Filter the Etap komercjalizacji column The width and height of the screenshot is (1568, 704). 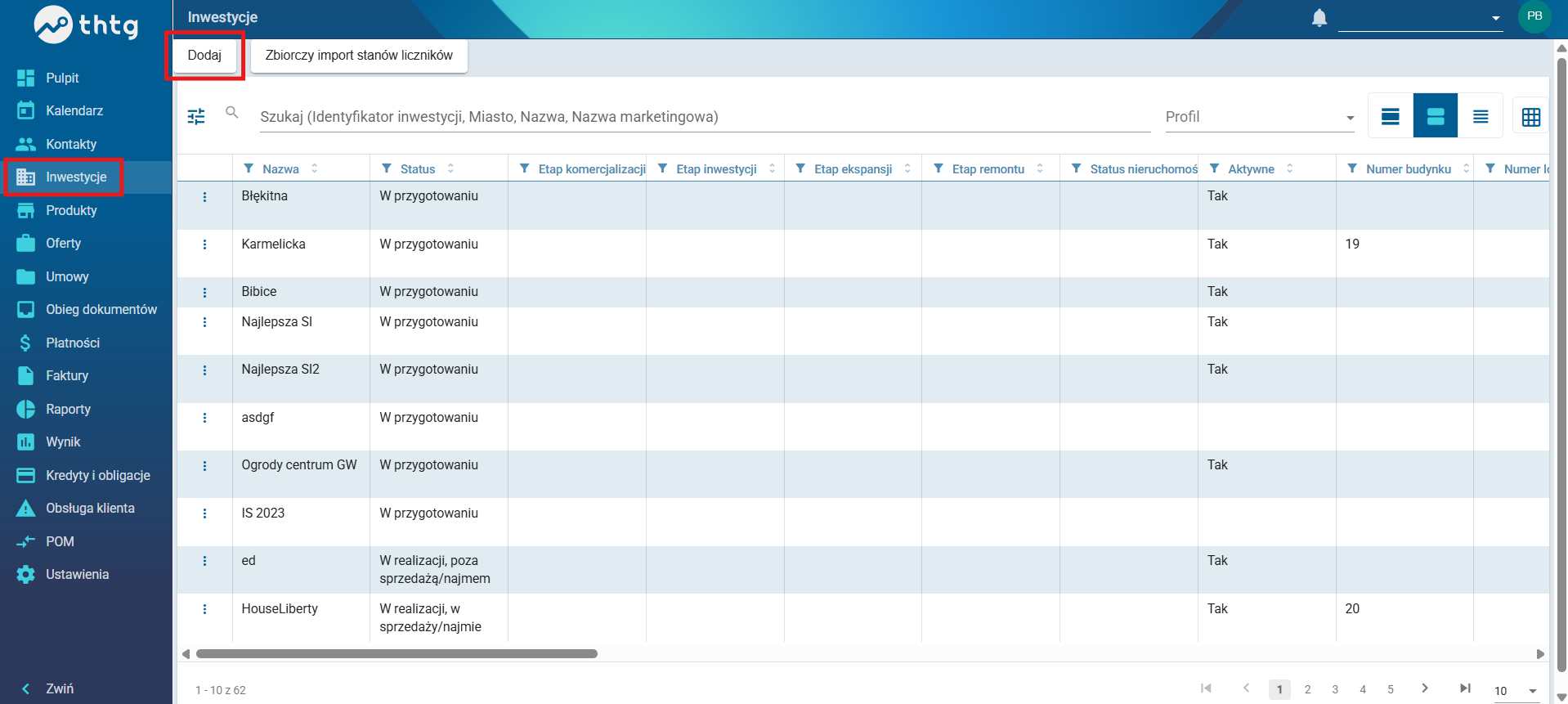click(x=525, y=168)
